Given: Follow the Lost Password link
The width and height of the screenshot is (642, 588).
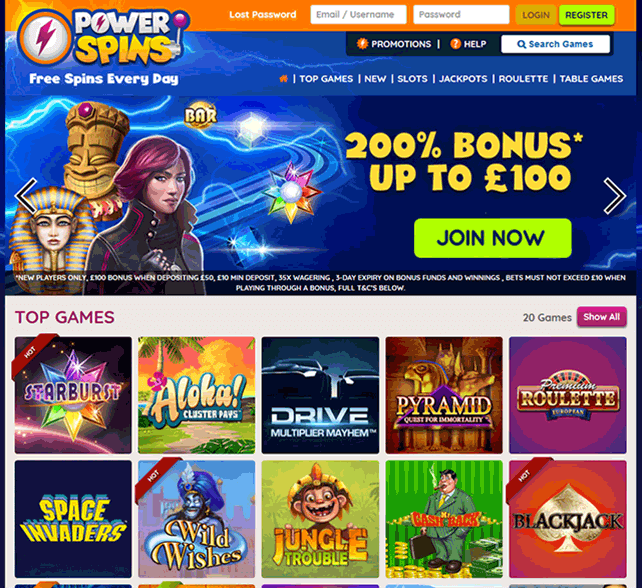Looking at the screenshot, I should coord(262,15).
